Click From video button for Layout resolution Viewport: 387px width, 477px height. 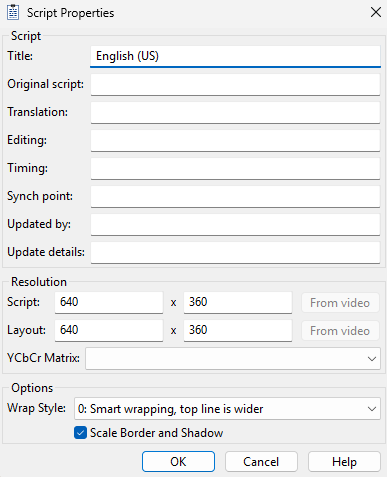[340, 331]
